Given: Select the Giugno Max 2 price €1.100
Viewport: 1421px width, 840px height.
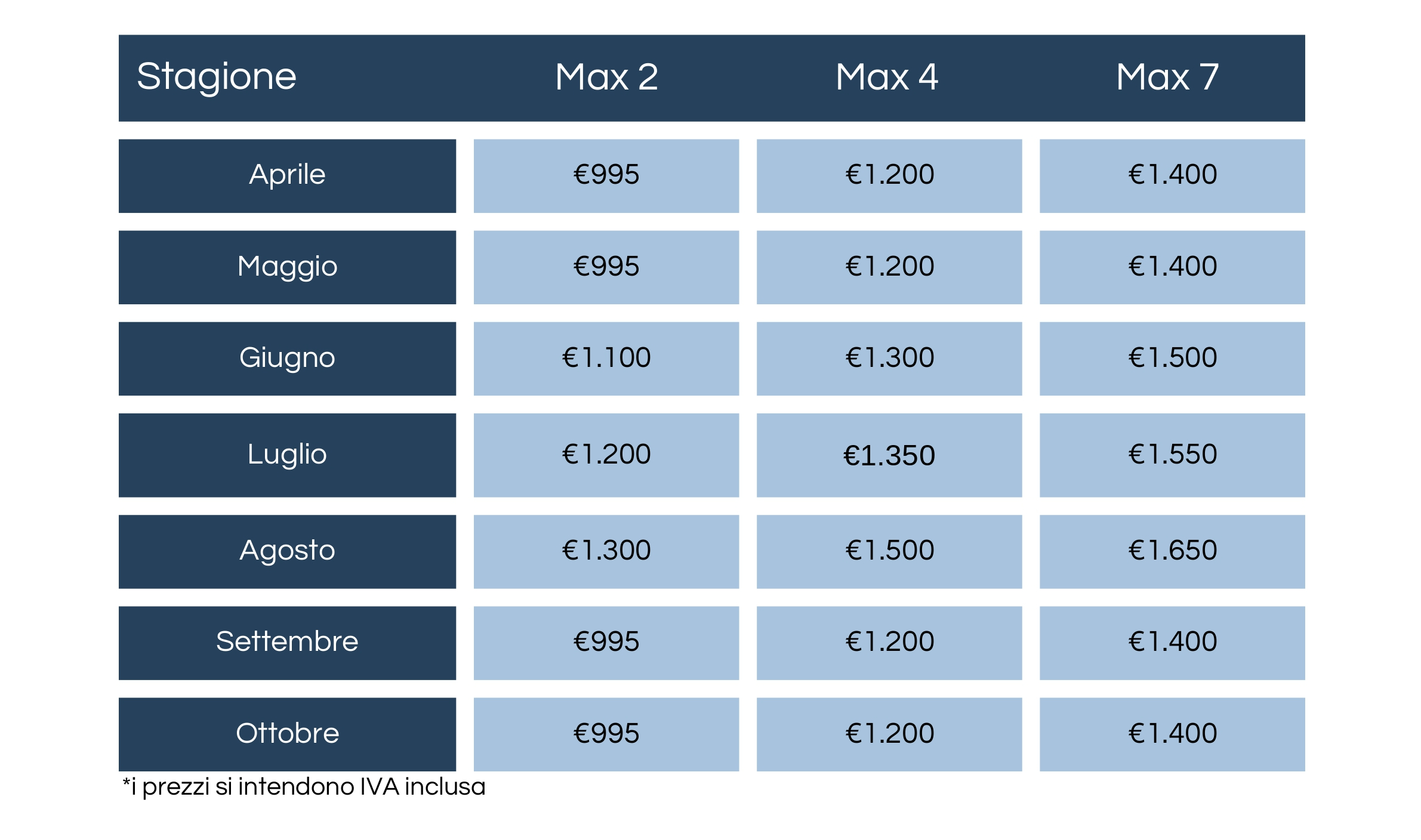Looking at the screenshot, I should tap(606, 359).
